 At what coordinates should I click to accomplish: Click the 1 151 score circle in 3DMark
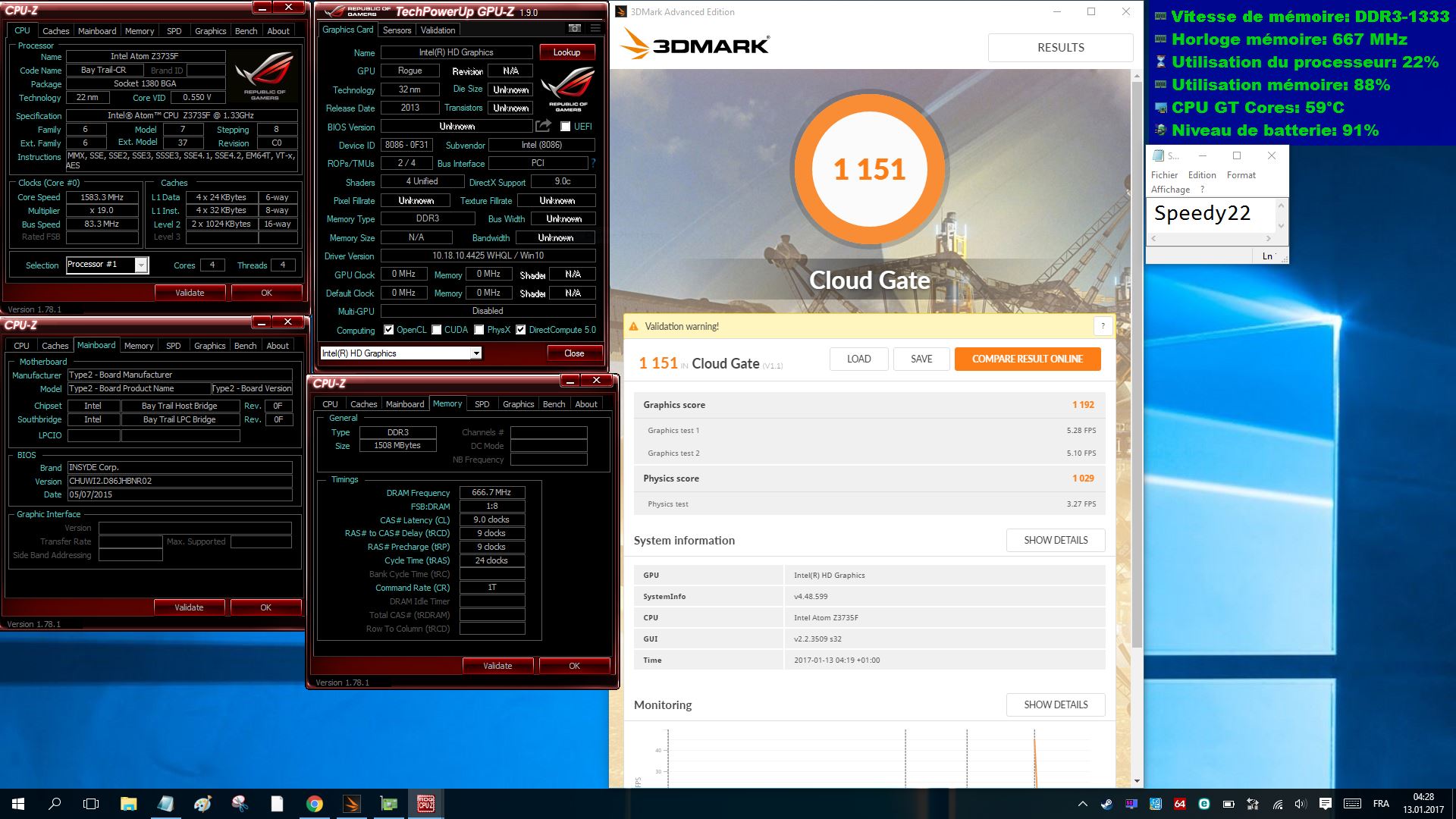(870, 169)
